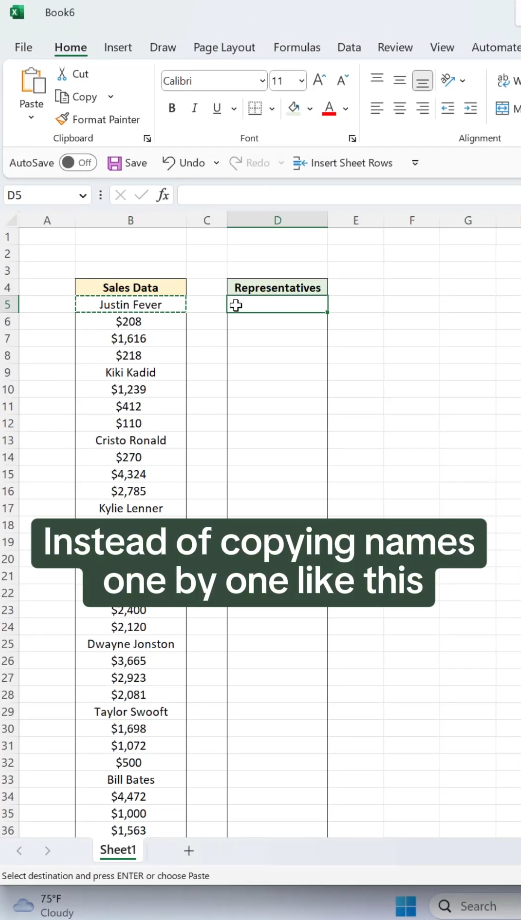Switch to the View tab
The image size is (521, 920).
click(x=442, y=48)
